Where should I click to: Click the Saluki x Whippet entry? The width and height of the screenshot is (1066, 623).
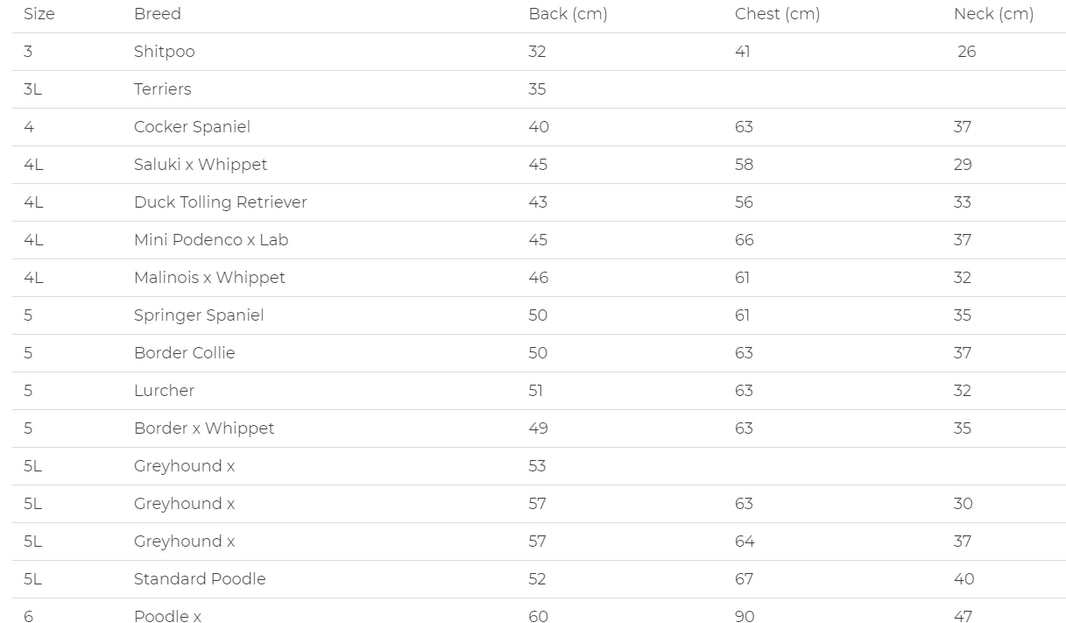(x=200, y=165)
